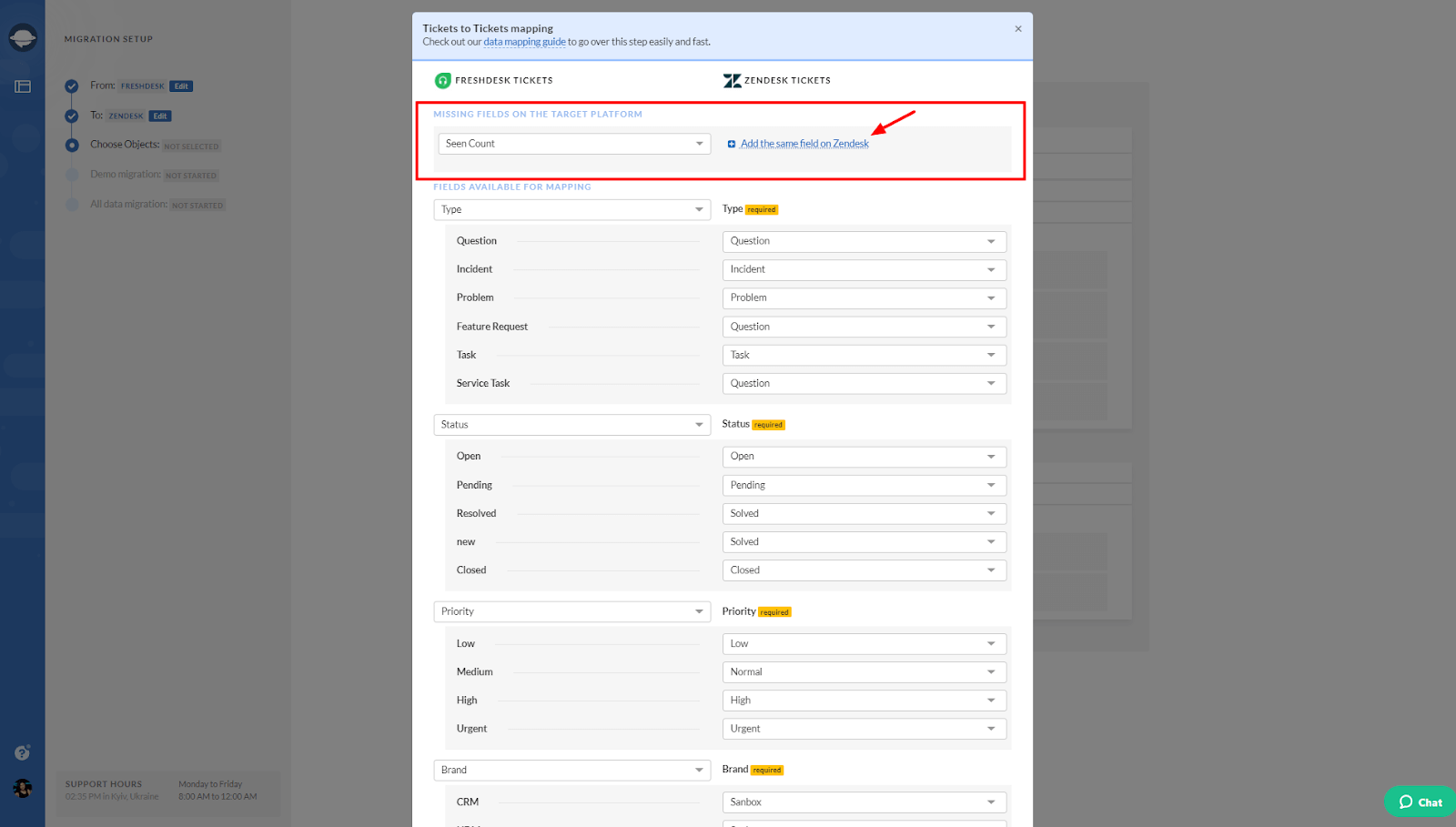1456x827 pixels.
Task: Change the mapping for Medium priority row
Action: point(864,671)
